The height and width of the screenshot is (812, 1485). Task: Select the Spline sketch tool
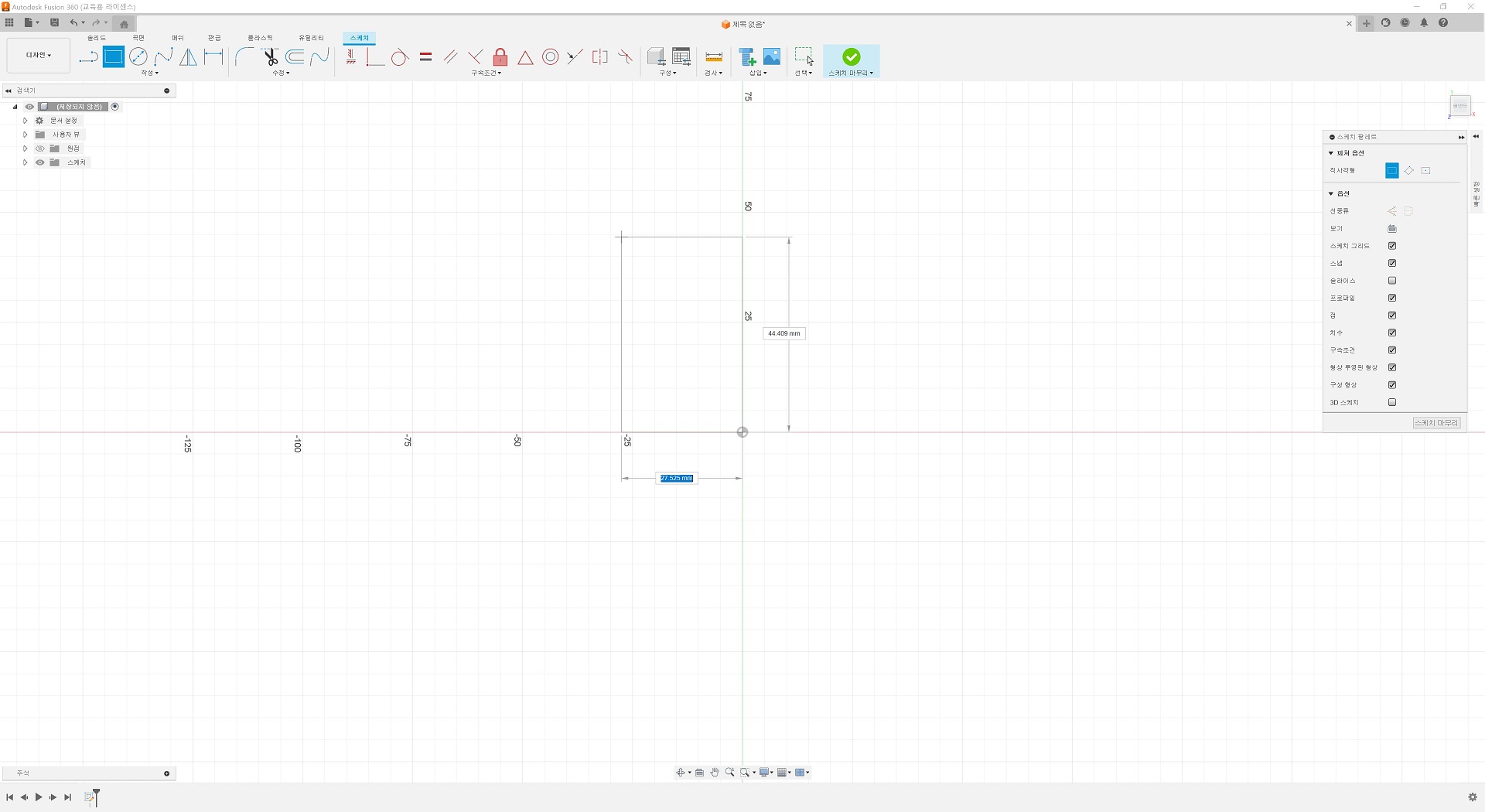(163, 57)
